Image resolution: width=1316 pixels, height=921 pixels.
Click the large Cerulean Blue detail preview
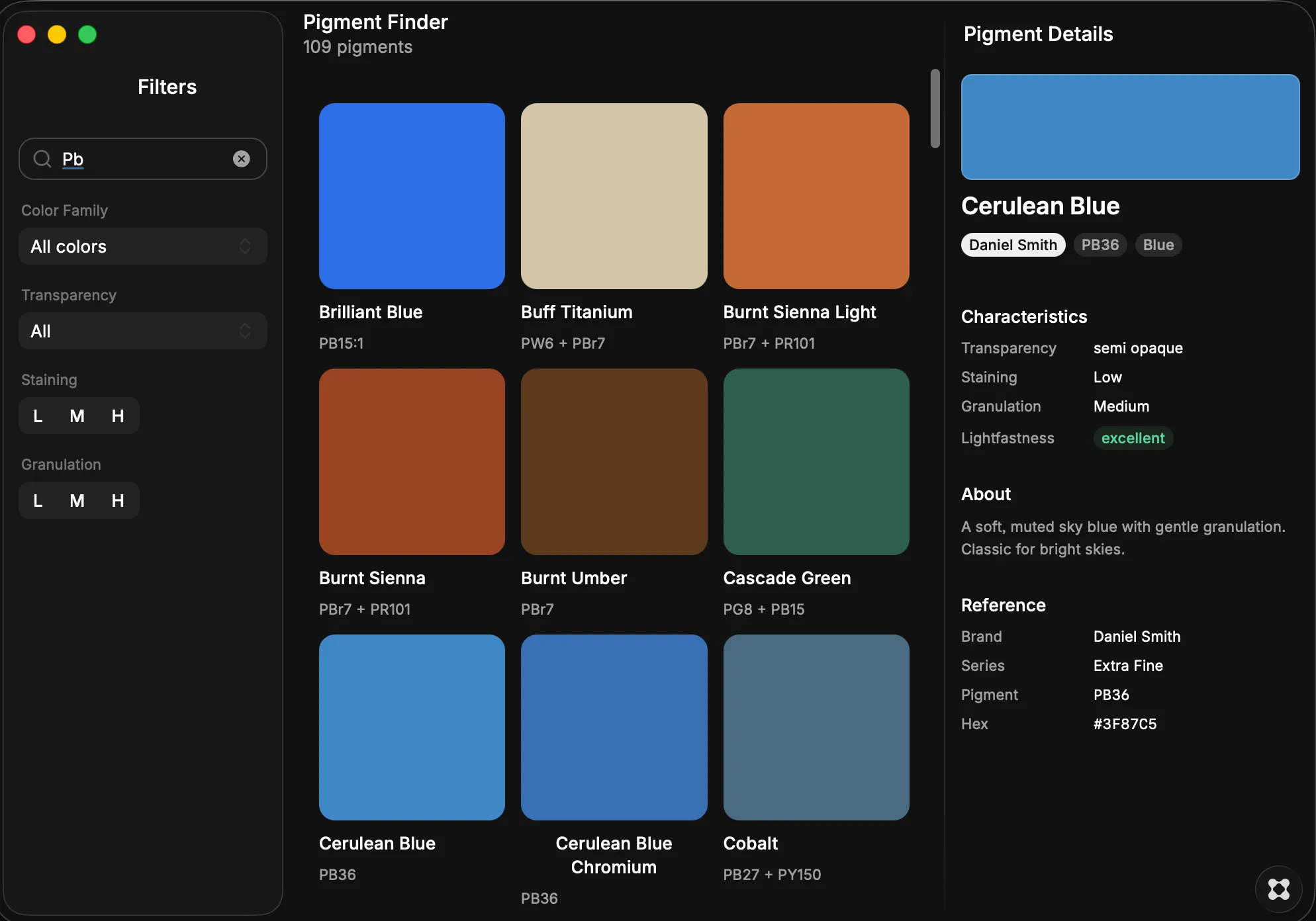pyautogui.click(x=1130, y=127)
